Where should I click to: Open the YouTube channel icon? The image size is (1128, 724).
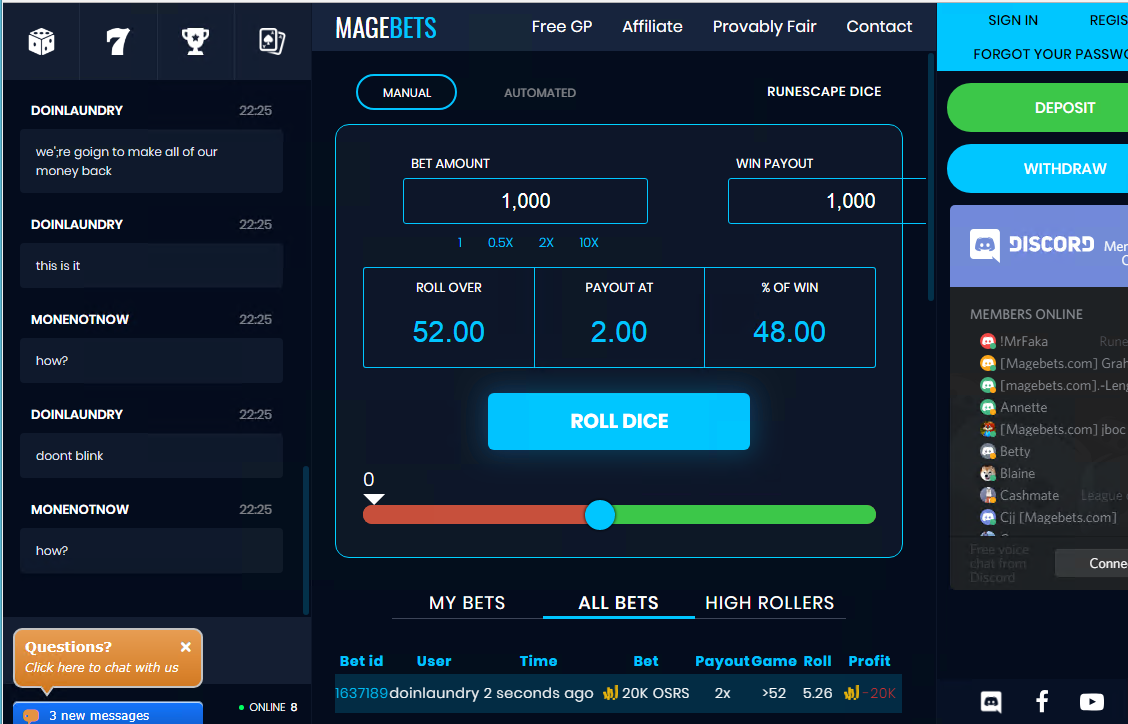[x=1091, y=701]
